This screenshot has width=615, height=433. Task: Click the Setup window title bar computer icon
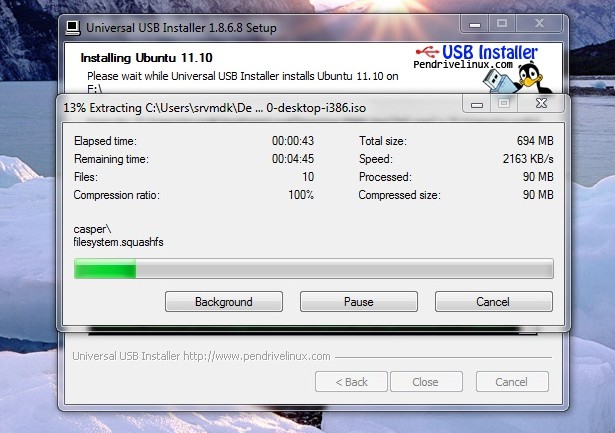point(73,28)
